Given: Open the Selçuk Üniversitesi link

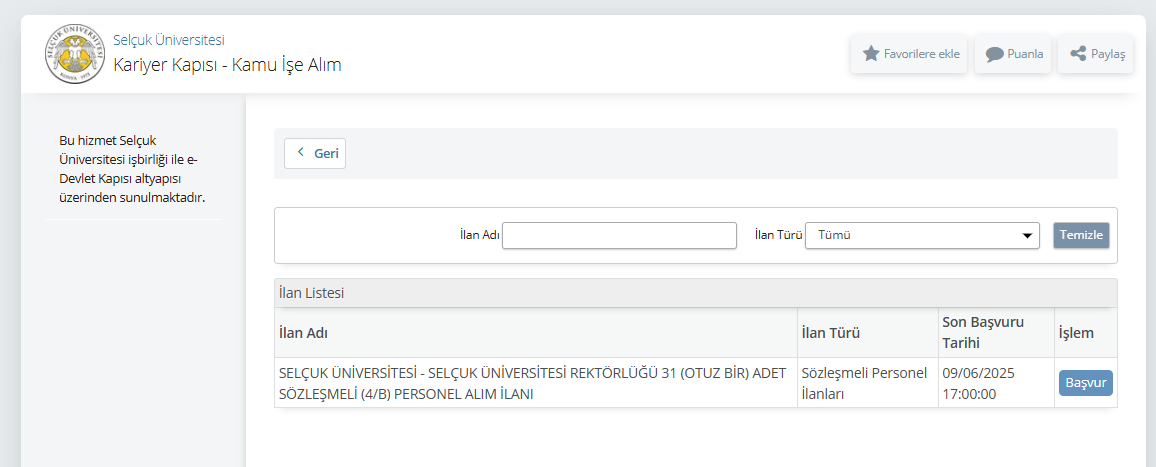Looking at the screenshot, I should point(169,41).
